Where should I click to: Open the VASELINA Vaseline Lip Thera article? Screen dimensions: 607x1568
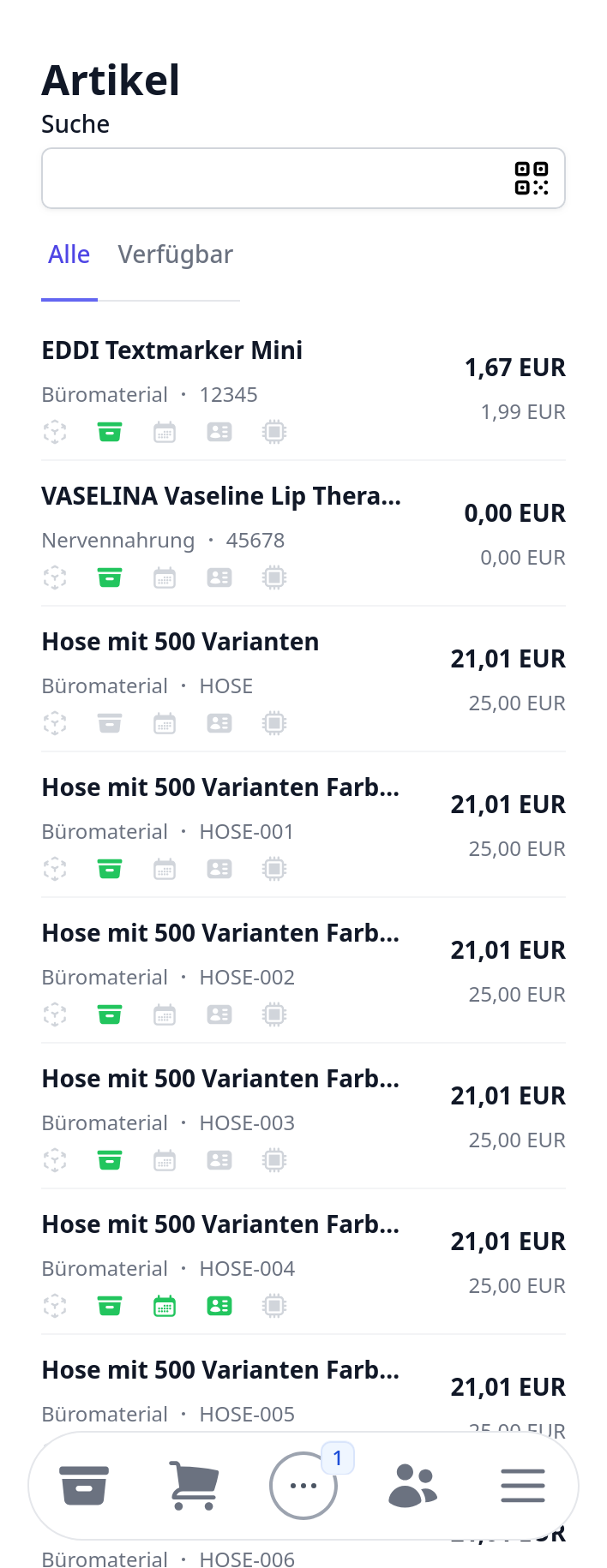coord(221,496)
